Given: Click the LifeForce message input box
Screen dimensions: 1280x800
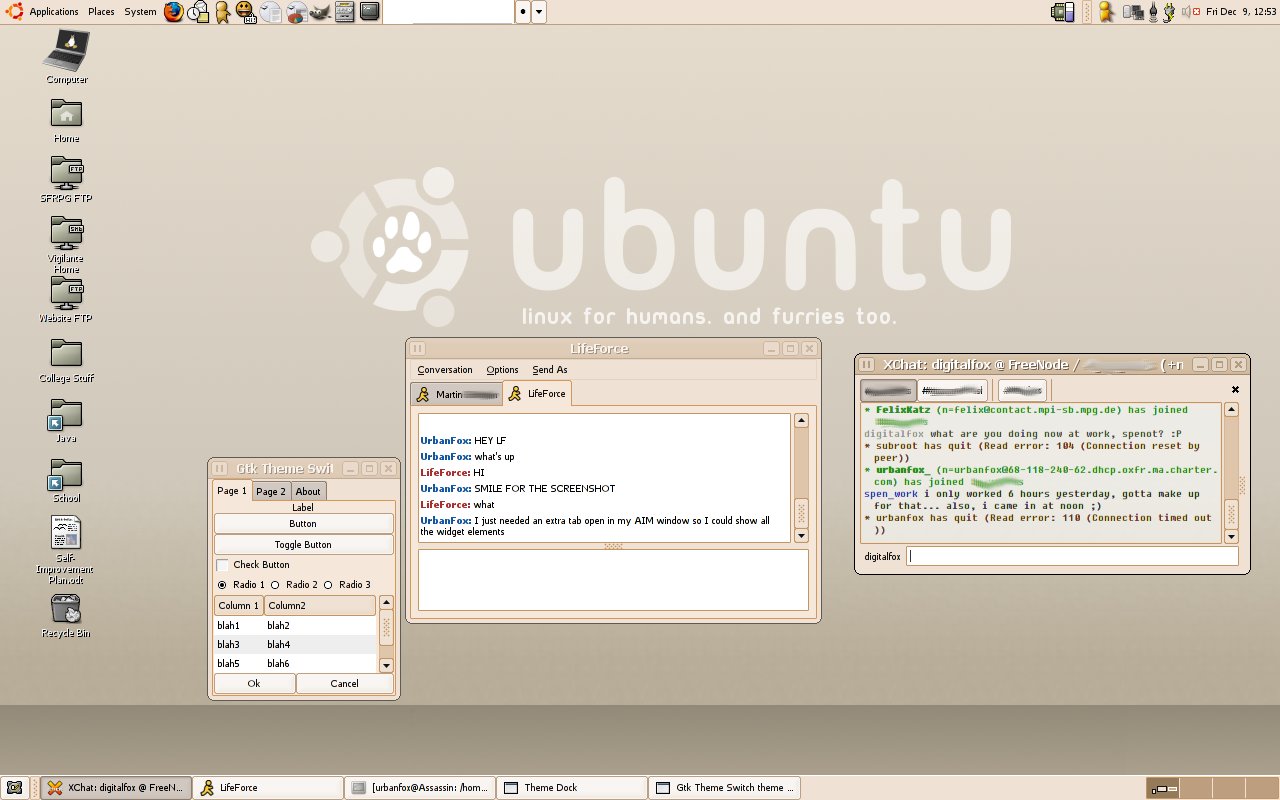Looking at the screenshot, I should (x=613, y=580).
